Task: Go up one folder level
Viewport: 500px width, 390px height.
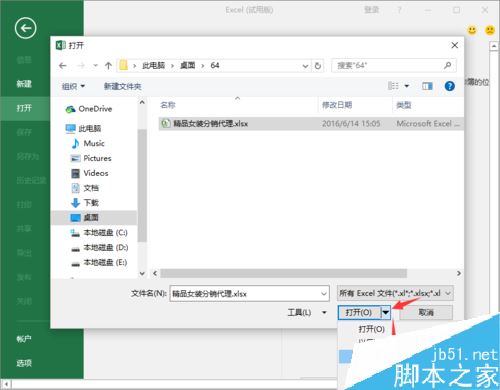Action: point(108,66)
